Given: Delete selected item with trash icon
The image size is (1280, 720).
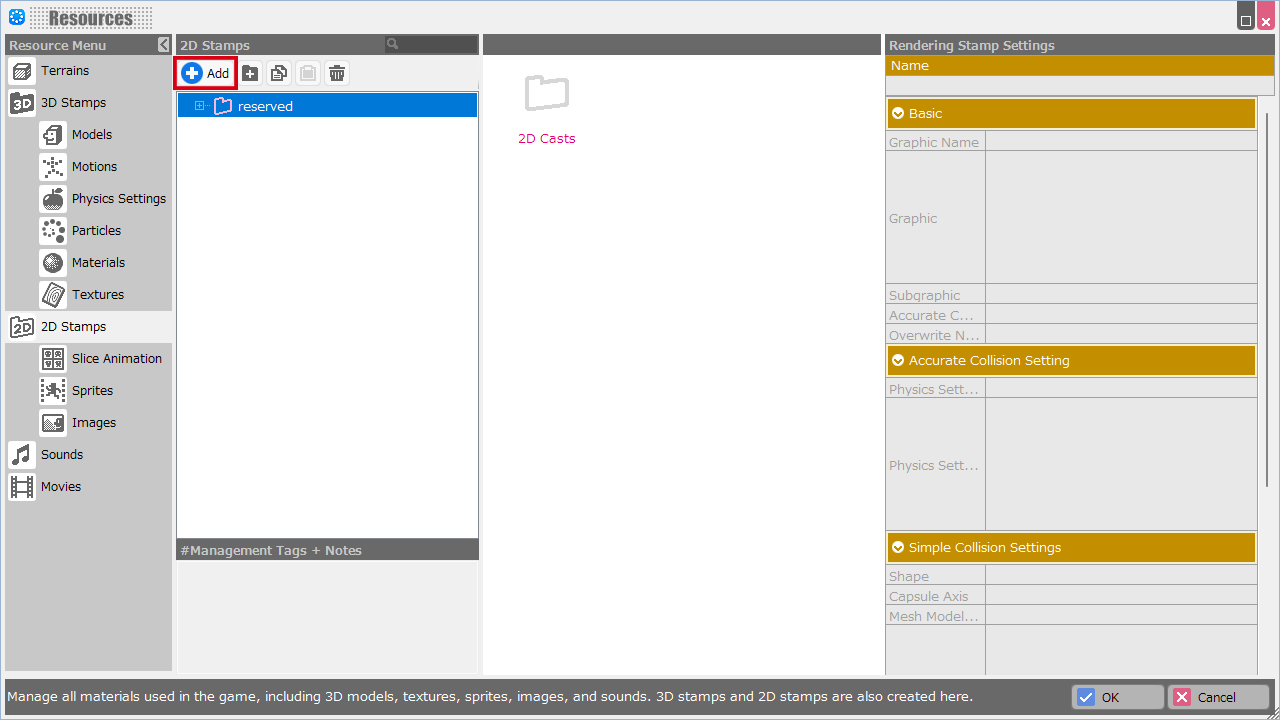Looking at the screenshot, I should coord(337,73).
